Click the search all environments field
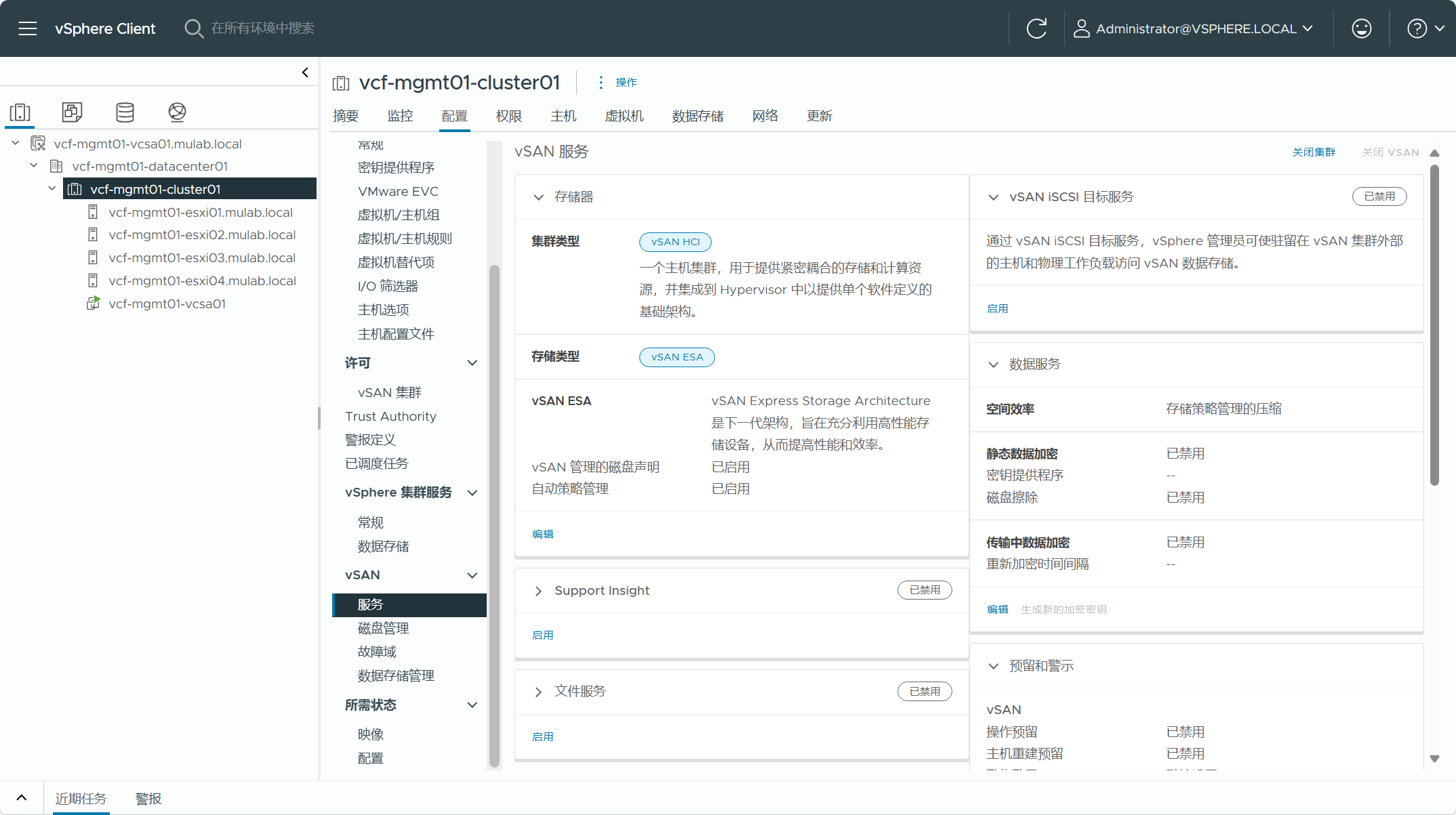The width and height of the screenshot is (1456, 815). click(262, 28)
